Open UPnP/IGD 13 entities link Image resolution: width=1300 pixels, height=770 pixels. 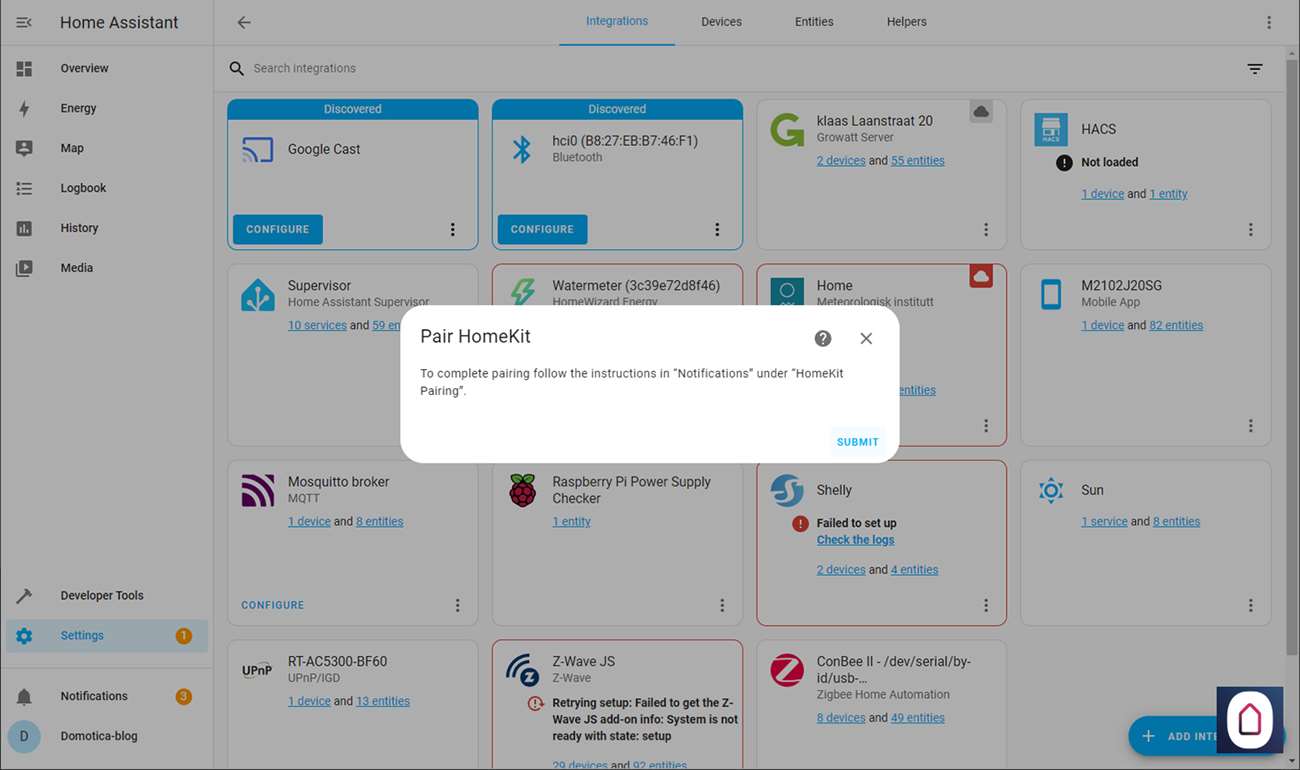383,701
